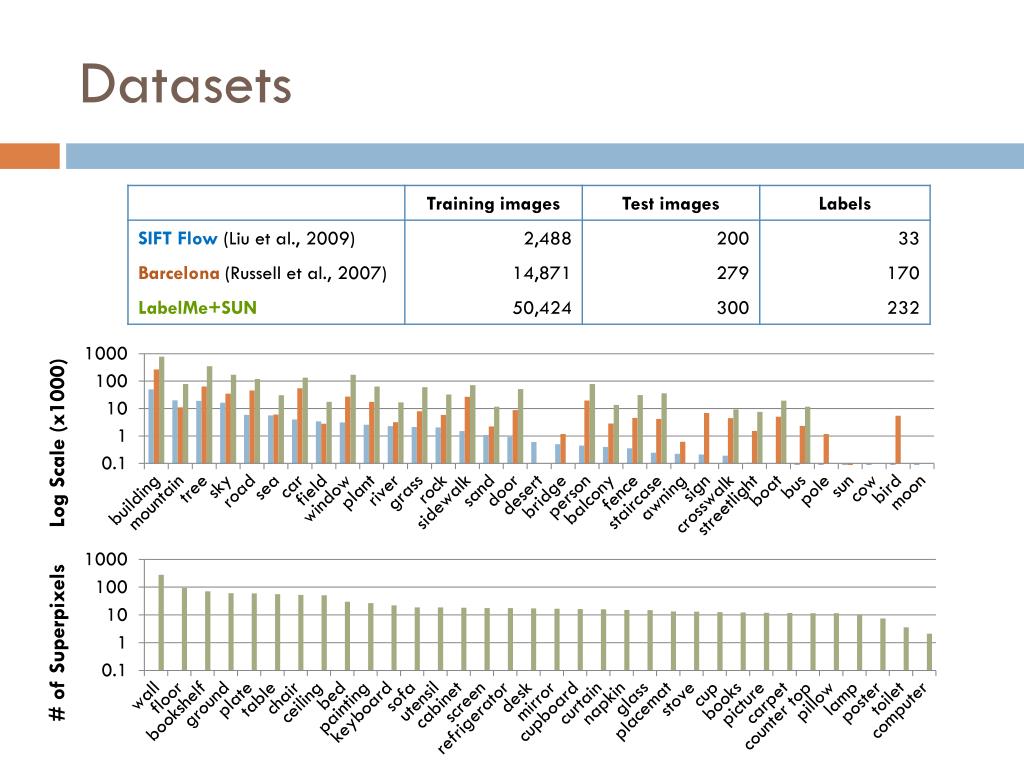The image size is (1024, 768).
Task: Click the green building bar in top chart
Action: click(161, 410)
